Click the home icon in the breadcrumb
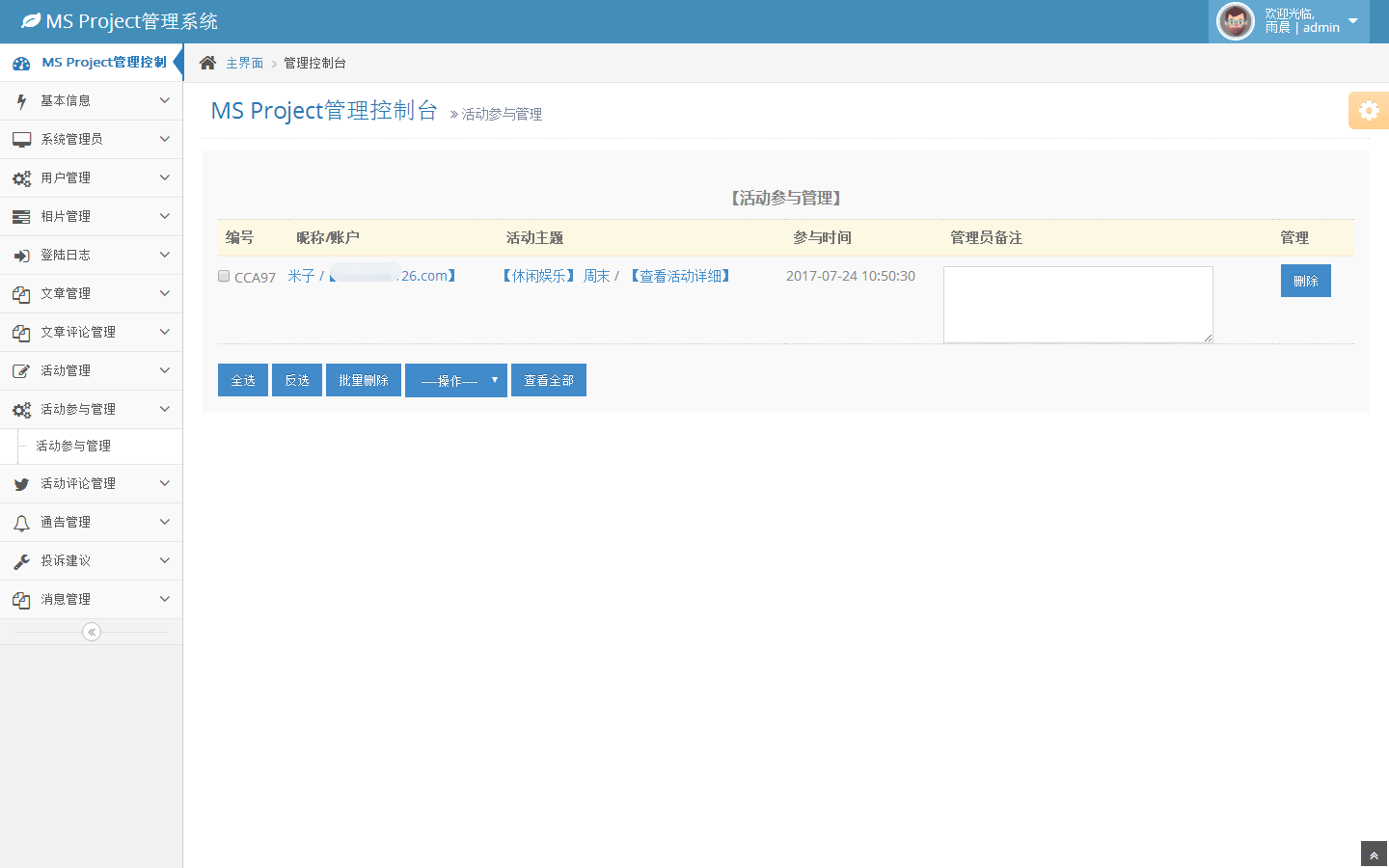This screenshot has height=868, width=1389. point(207,63)
